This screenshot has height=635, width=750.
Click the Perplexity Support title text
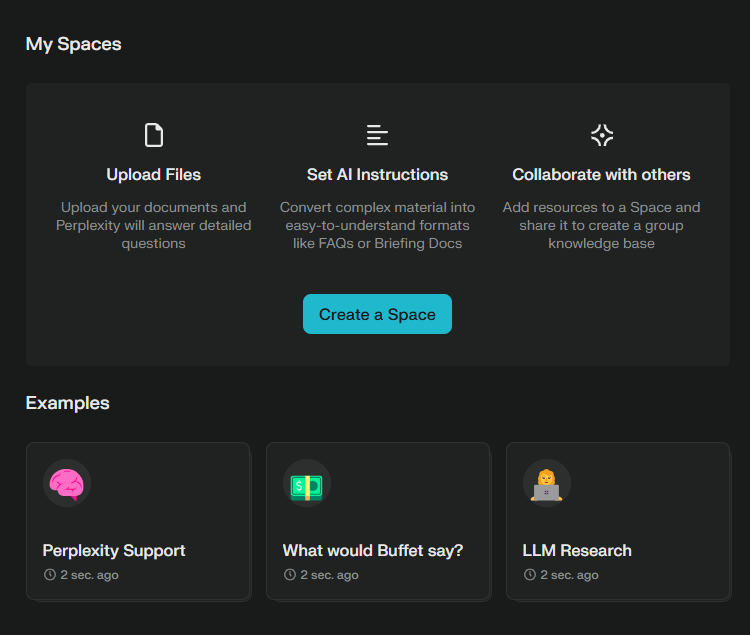coord(114,551)
